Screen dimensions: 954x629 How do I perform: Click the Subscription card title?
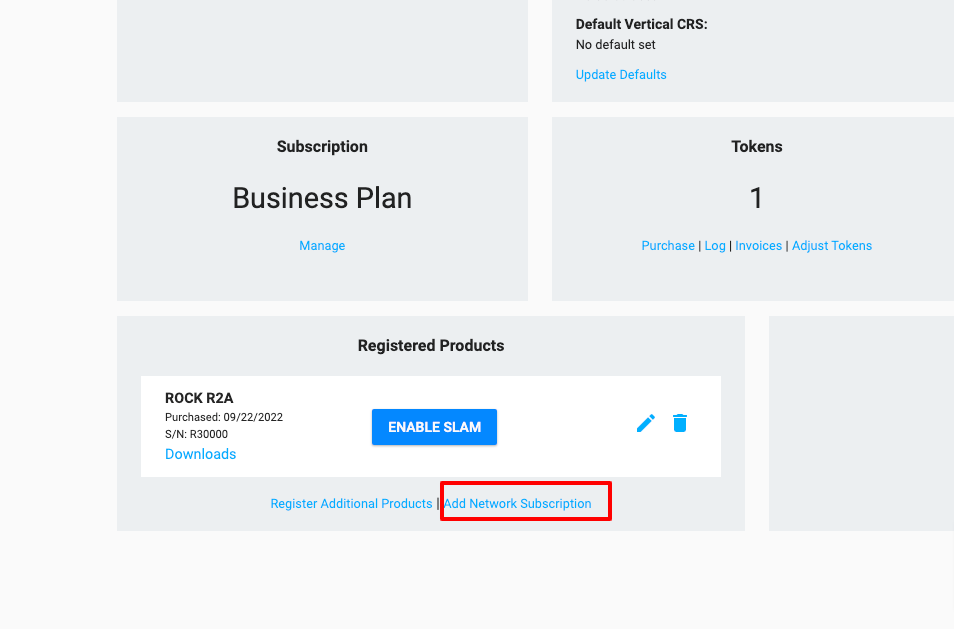[322, 147]
